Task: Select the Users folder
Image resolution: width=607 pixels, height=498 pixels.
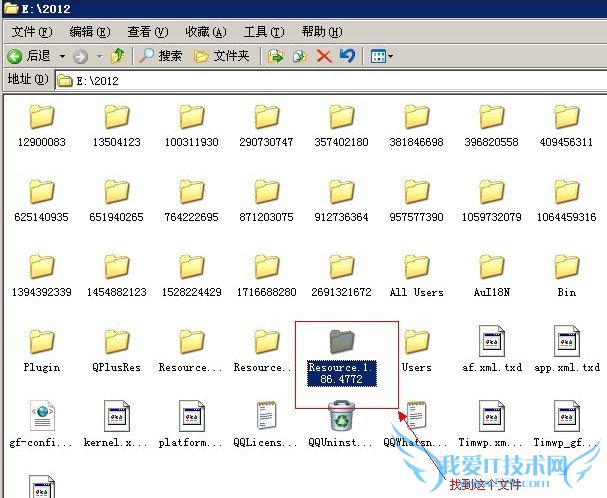Action: pos(417,352)
